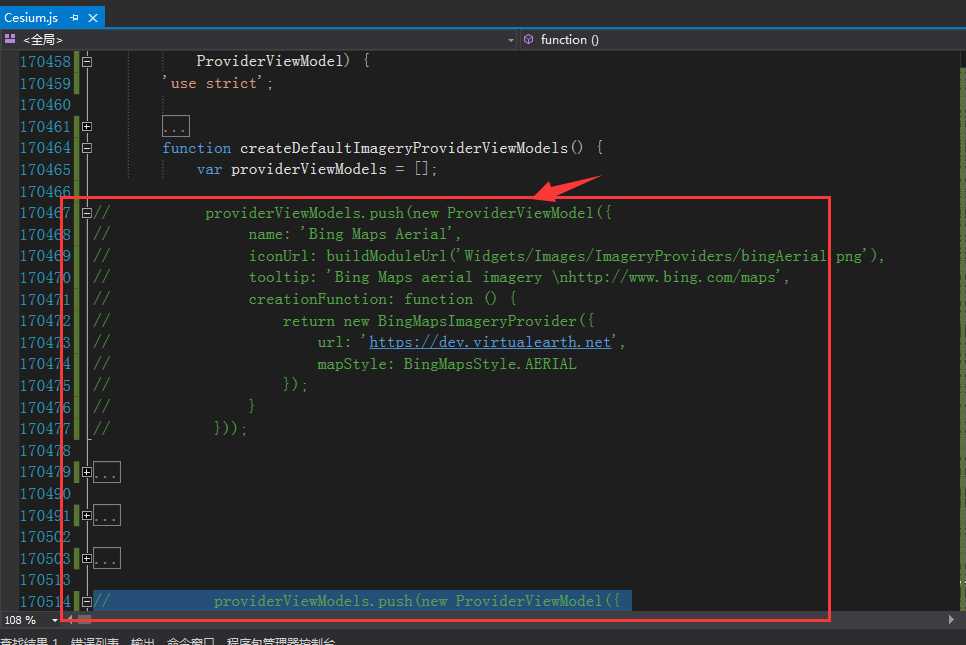Click the collapsed '...' box on line 170491
Viewport: 966px width, 645px height.
(x=107, y=516)
